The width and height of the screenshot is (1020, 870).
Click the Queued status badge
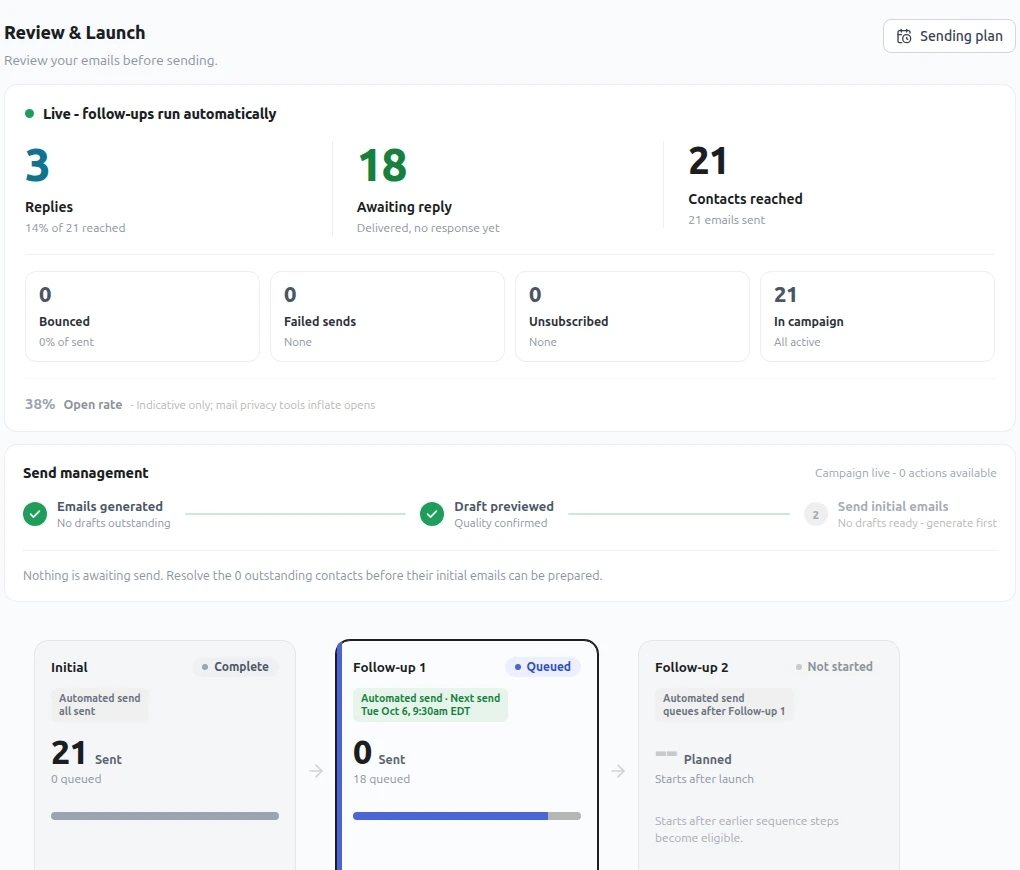tap(543, 666)
